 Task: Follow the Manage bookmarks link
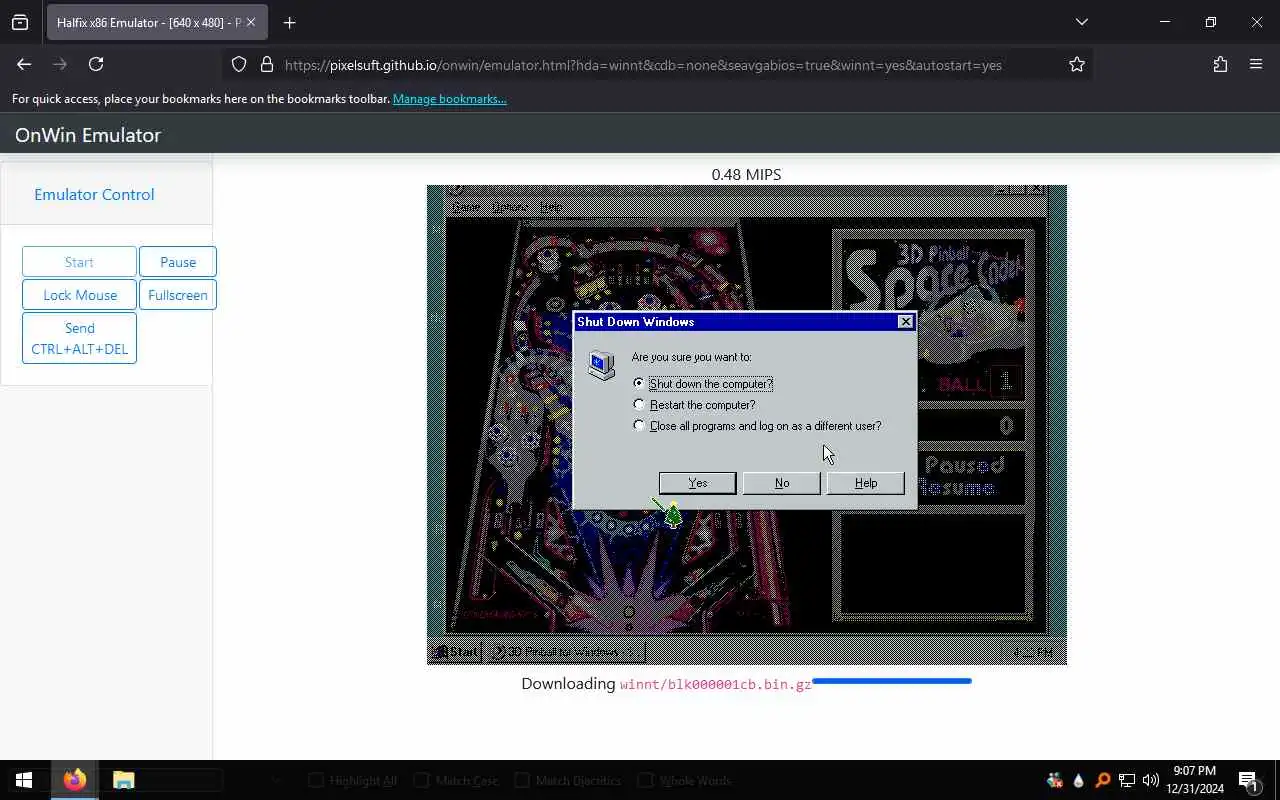[449, 99]
